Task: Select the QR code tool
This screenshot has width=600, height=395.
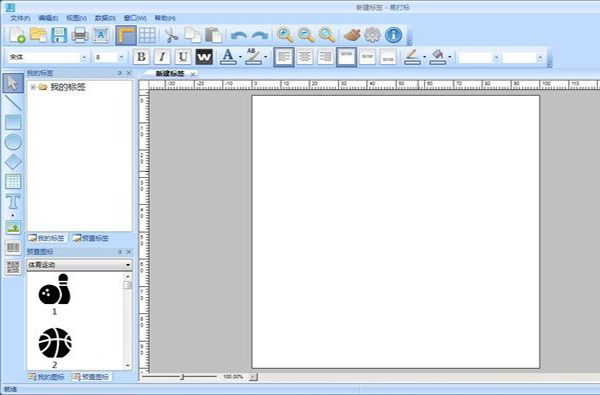Action: [x=13, y=267]
